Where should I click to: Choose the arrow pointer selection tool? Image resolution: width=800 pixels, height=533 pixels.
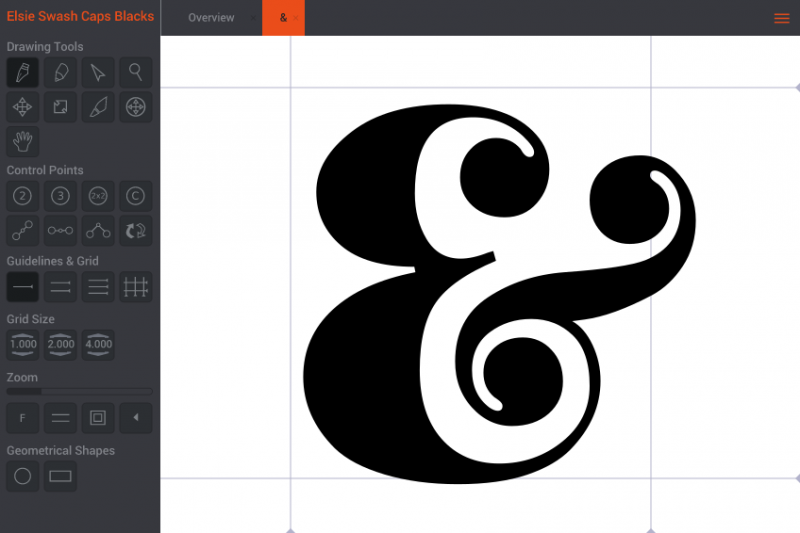coord(98,72)
